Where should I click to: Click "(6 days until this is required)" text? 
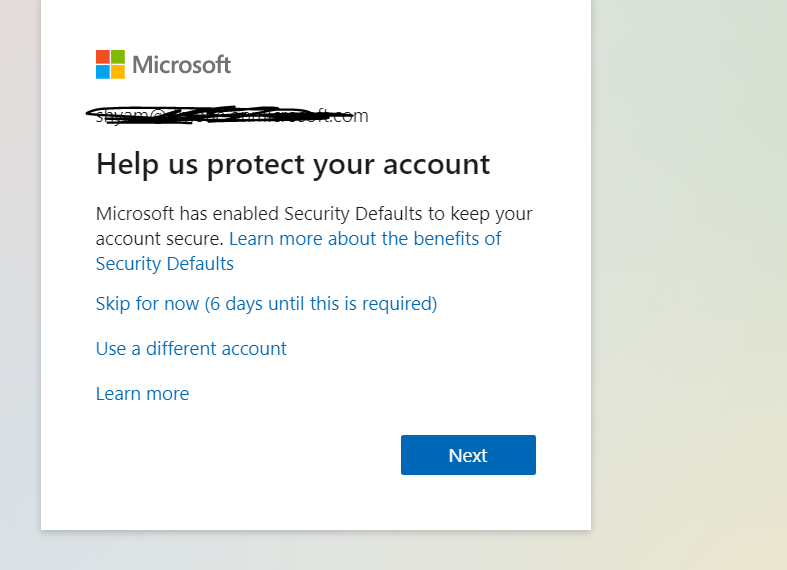coord(321,303)
